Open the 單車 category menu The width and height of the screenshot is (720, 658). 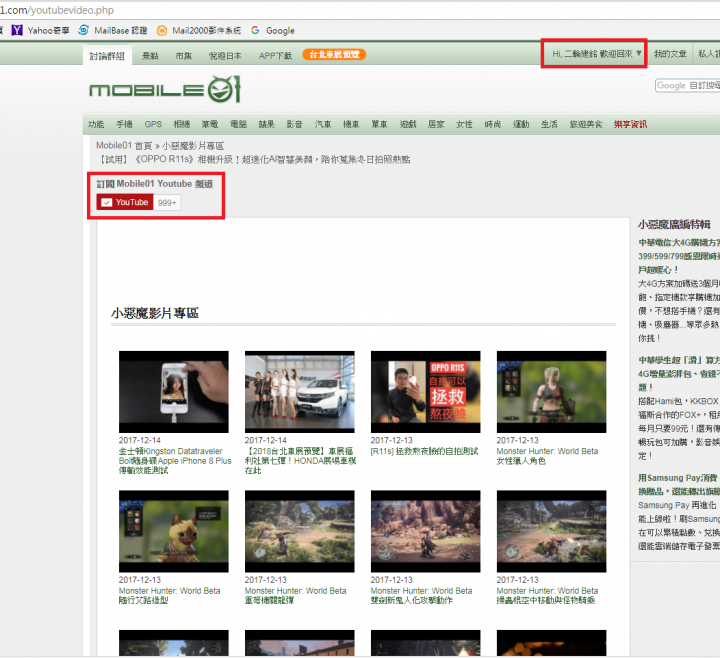[x=379, y=124]
